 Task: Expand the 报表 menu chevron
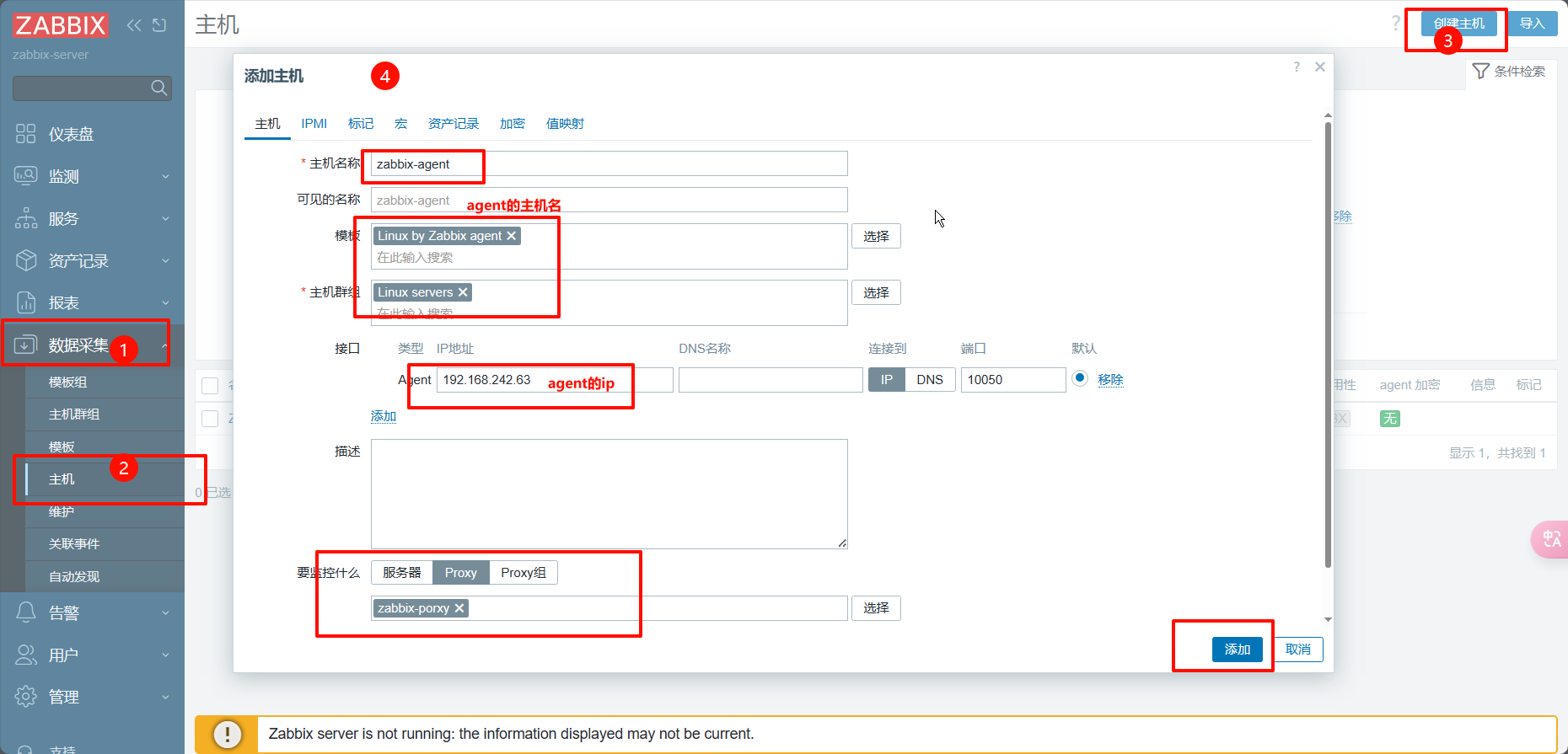165,303
